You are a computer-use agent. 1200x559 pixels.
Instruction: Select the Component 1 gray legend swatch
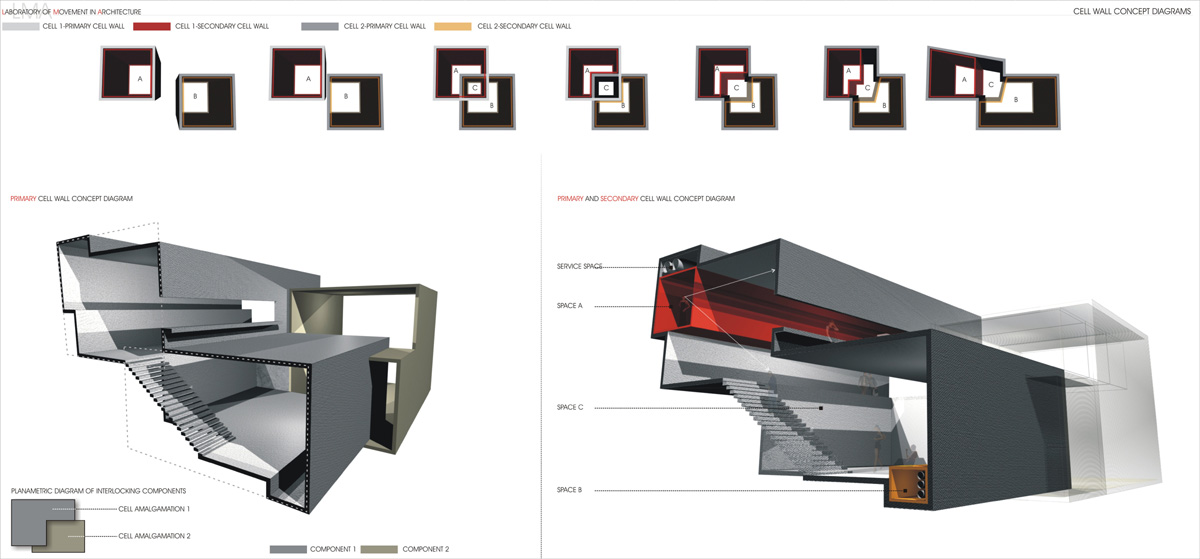pyautogui.click(x=289, y=549)
